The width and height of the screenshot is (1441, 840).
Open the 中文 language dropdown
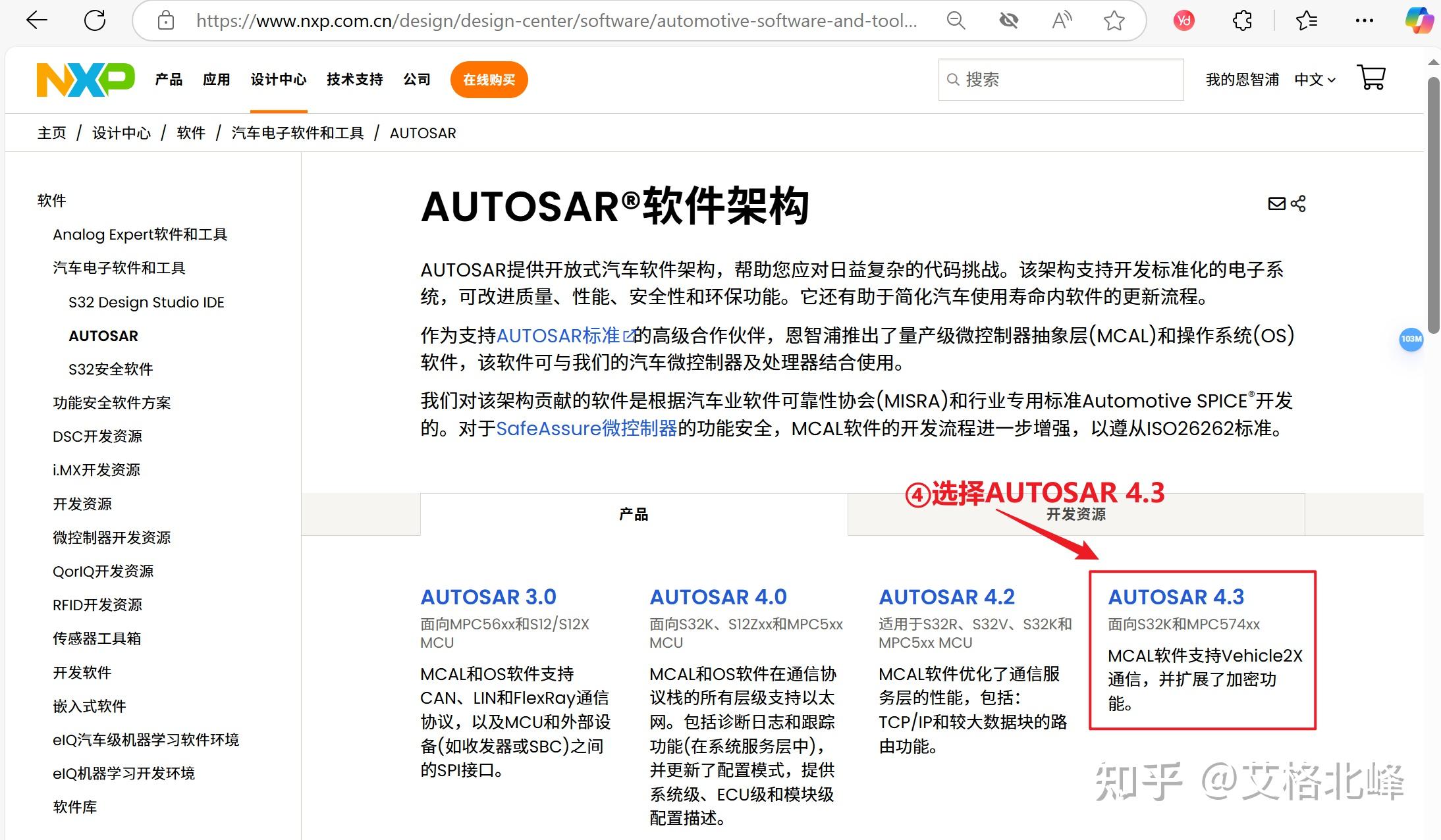pyautogui.click(x=1313, y=79)
